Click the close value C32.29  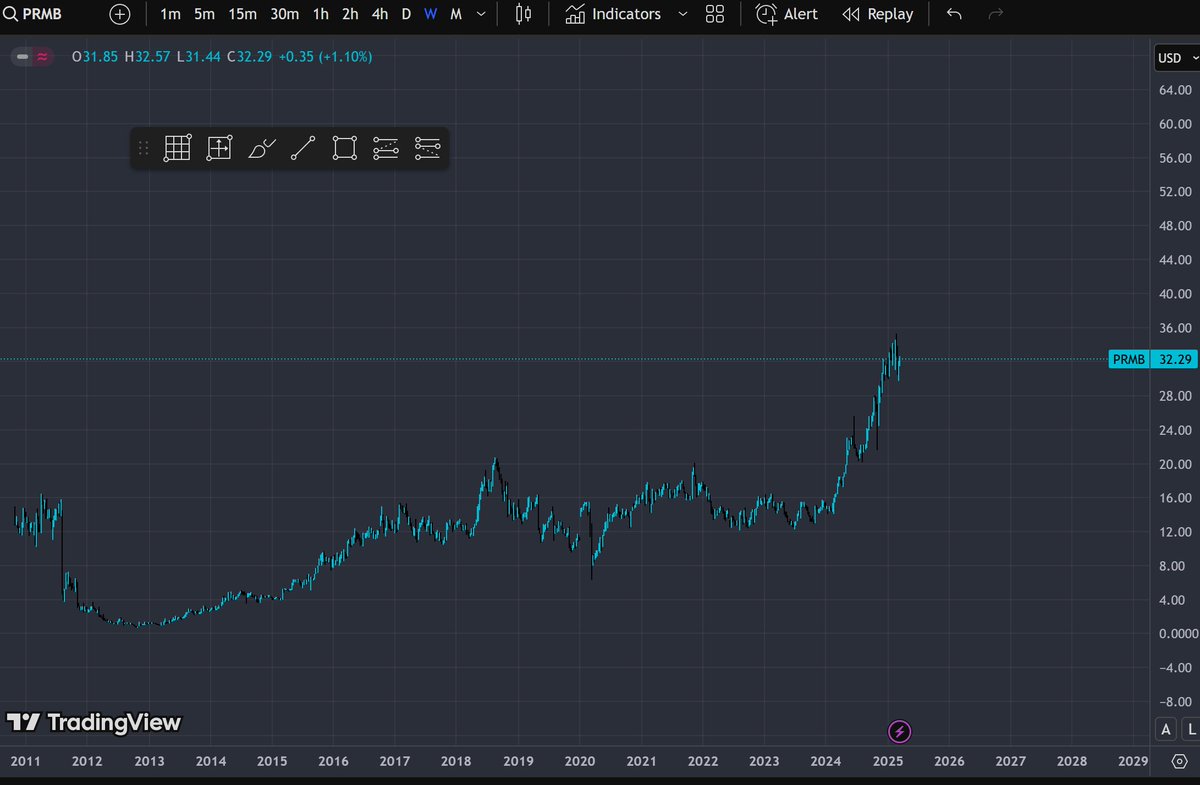(249, 57)
